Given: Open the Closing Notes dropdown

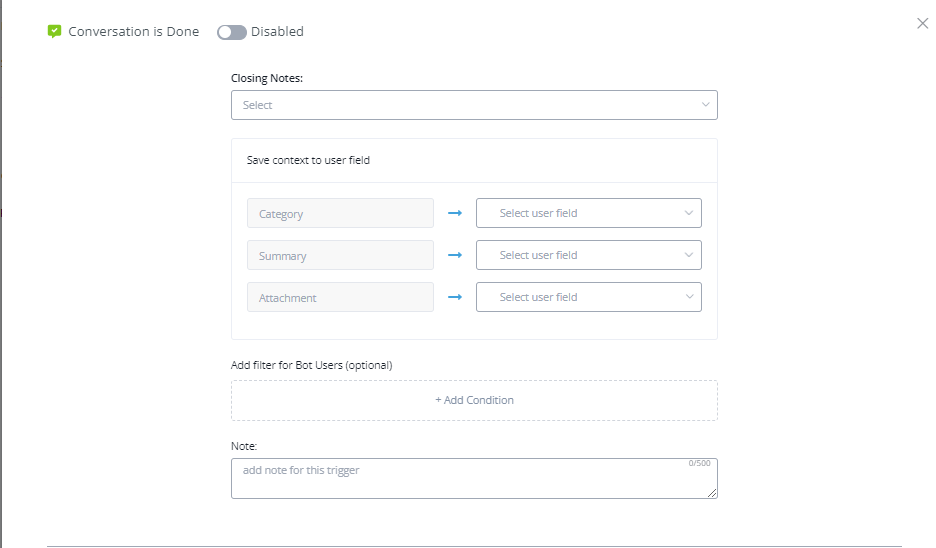Looking at the screenshot, I should coord(473,105).
